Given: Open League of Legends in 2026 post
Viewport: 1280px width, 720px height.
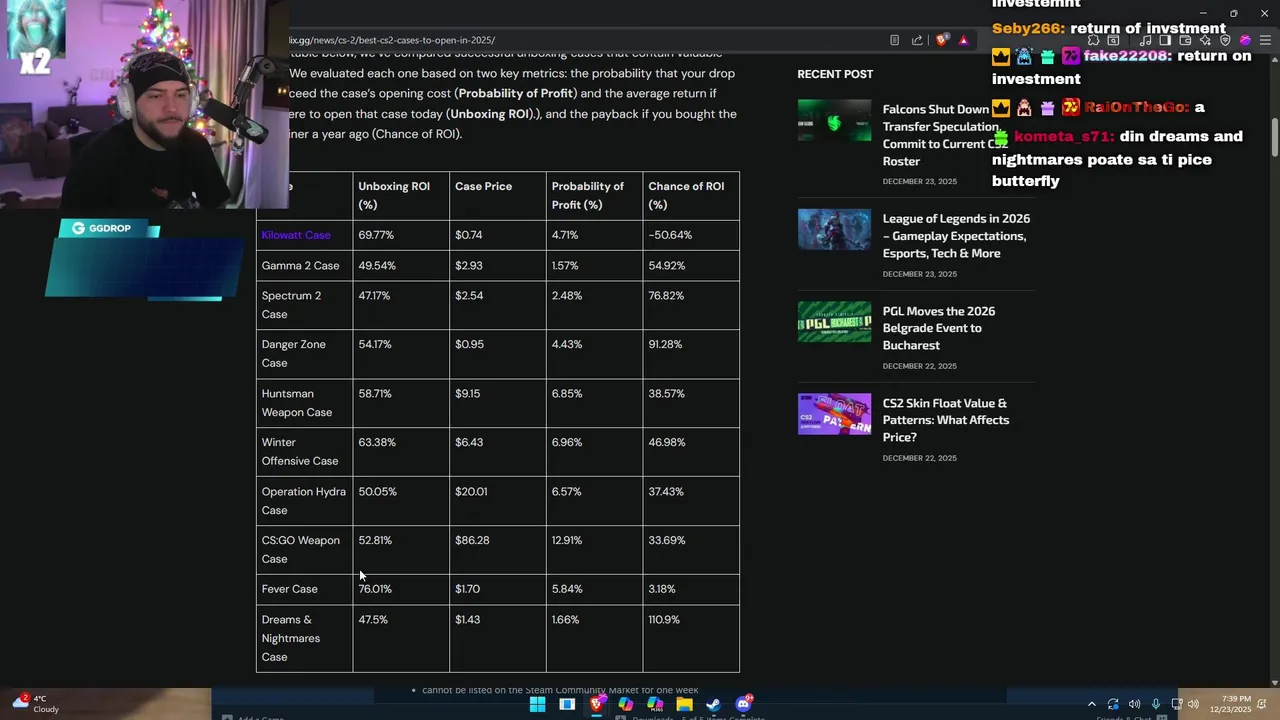Looking at the screenshot, I should click(x=956, y=236).
